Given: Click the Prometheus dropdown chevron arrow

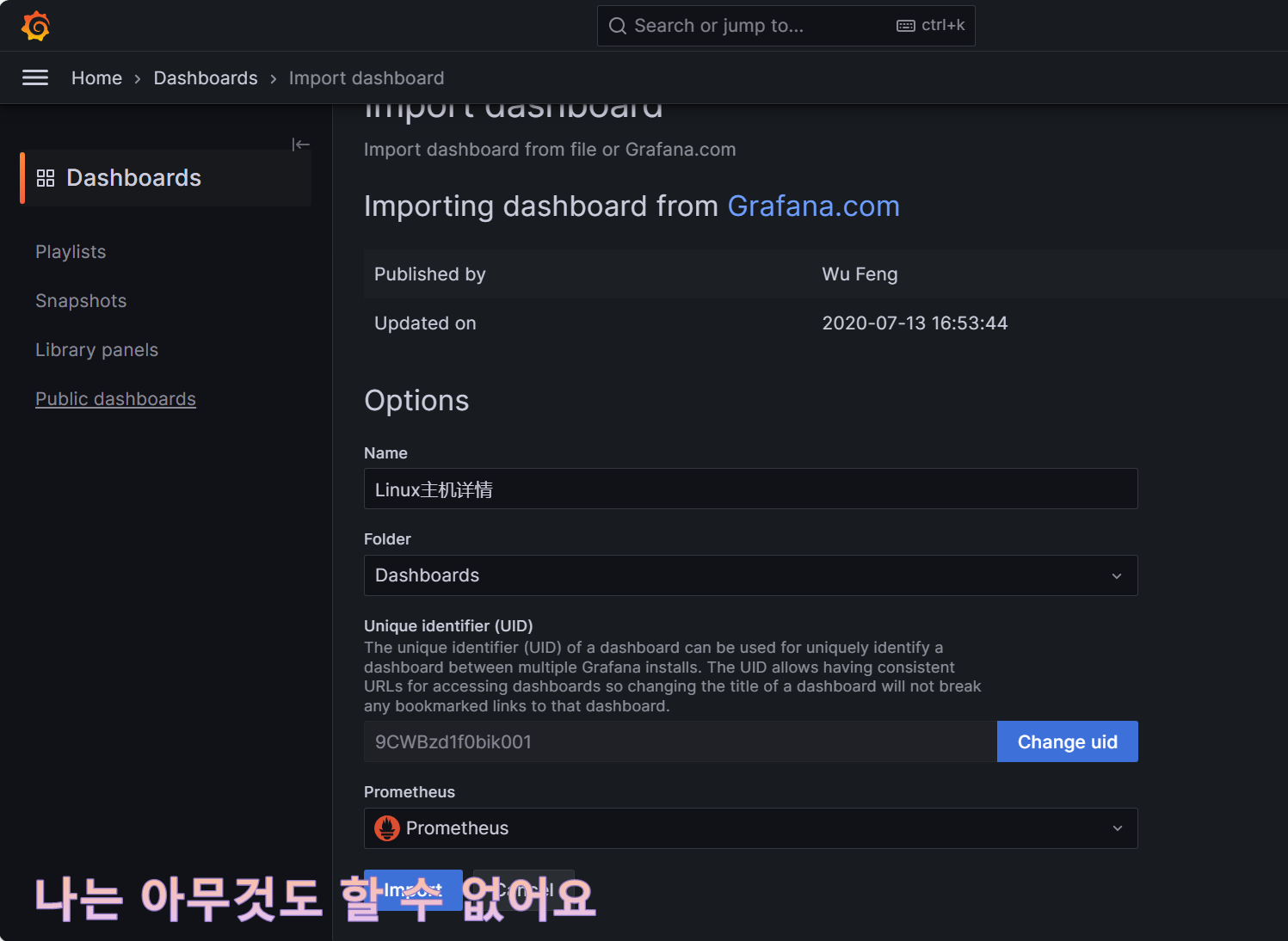Looking at the screenshot, I should pyautogui.click(x=1118, y=828).
